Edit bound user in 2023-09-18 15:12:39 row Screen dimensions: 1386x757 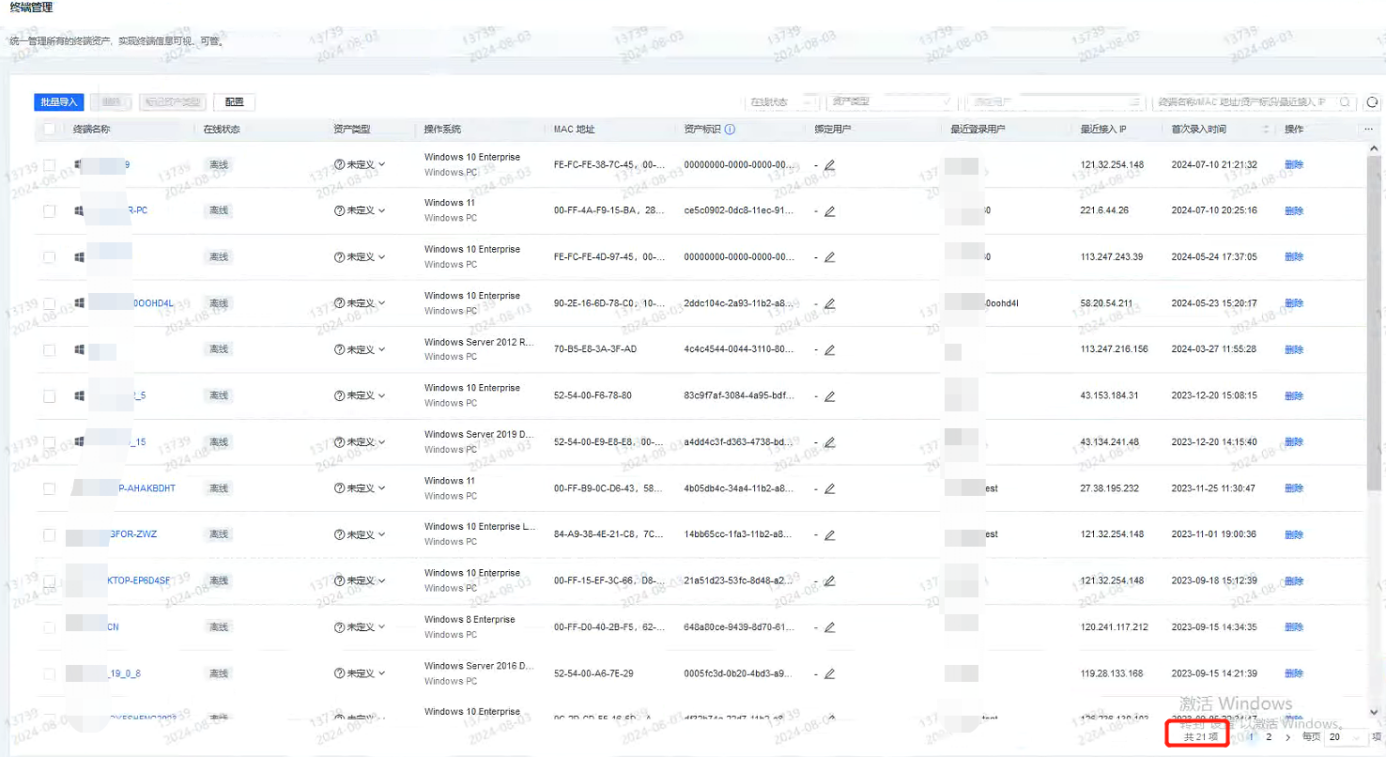click(829, 581)
